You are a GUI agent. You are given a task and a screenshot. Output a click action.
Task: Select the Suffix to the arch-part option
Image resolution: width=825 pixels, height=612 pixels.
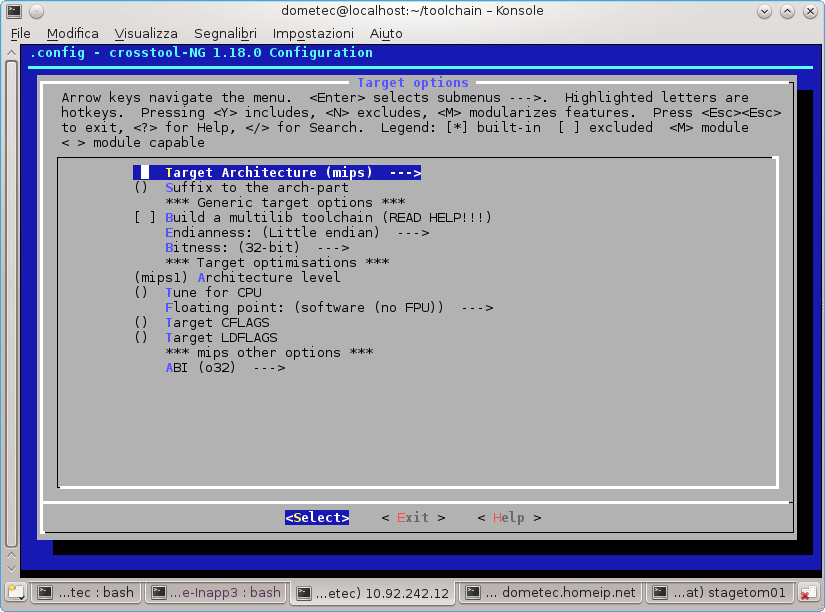(256, 187)
